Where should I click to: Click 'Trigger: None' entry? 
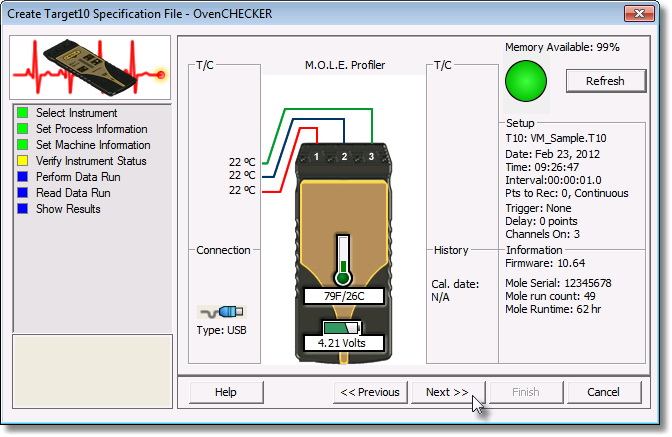point(538,208)
